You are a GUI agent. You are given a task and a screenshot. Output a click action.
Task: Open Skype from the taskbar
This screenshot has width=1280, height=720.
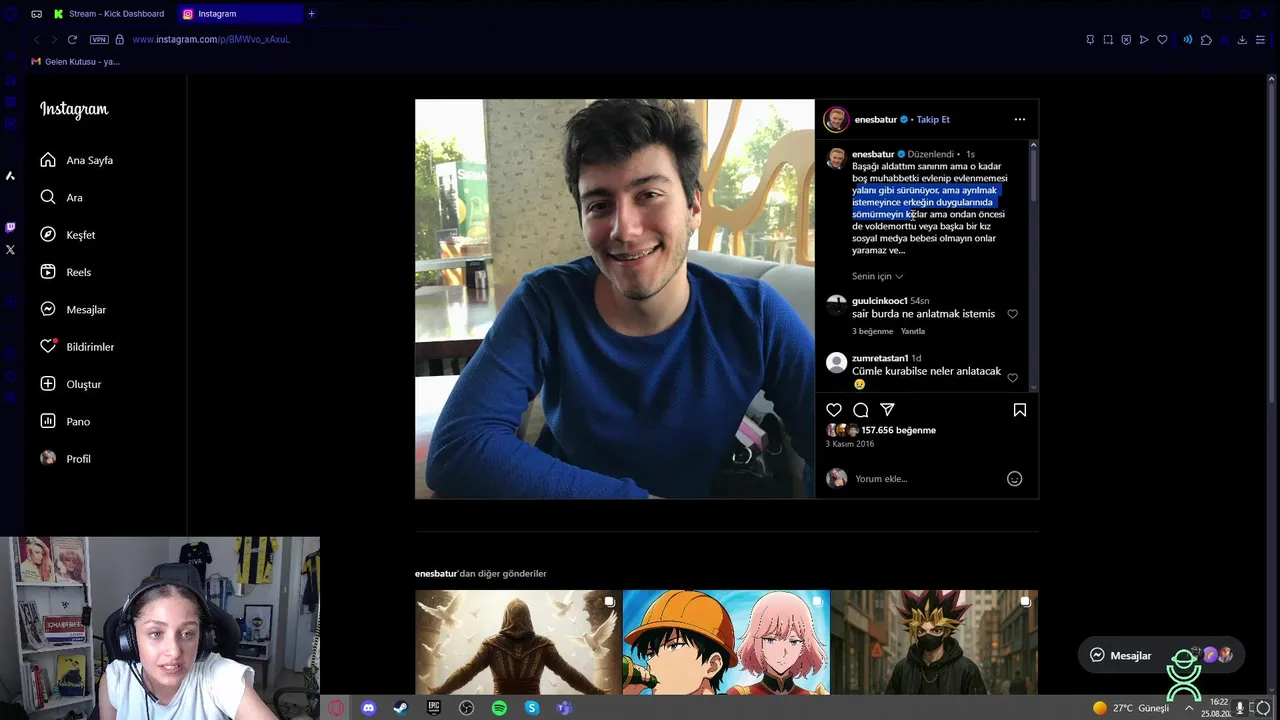(532, 708)
